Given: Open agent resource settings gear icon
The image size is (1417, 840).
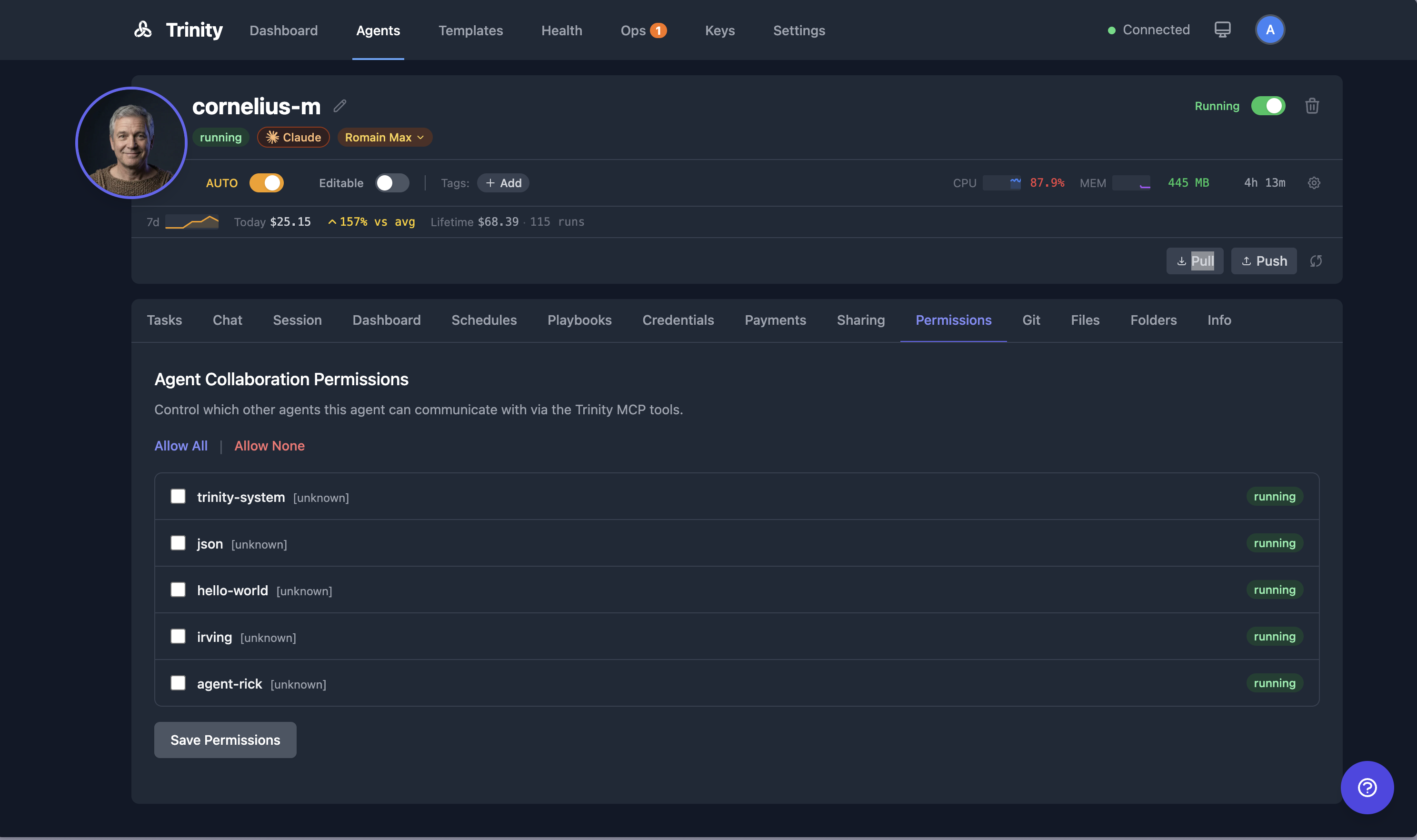Looking at the screenshot, I should tap(1314, 183).
